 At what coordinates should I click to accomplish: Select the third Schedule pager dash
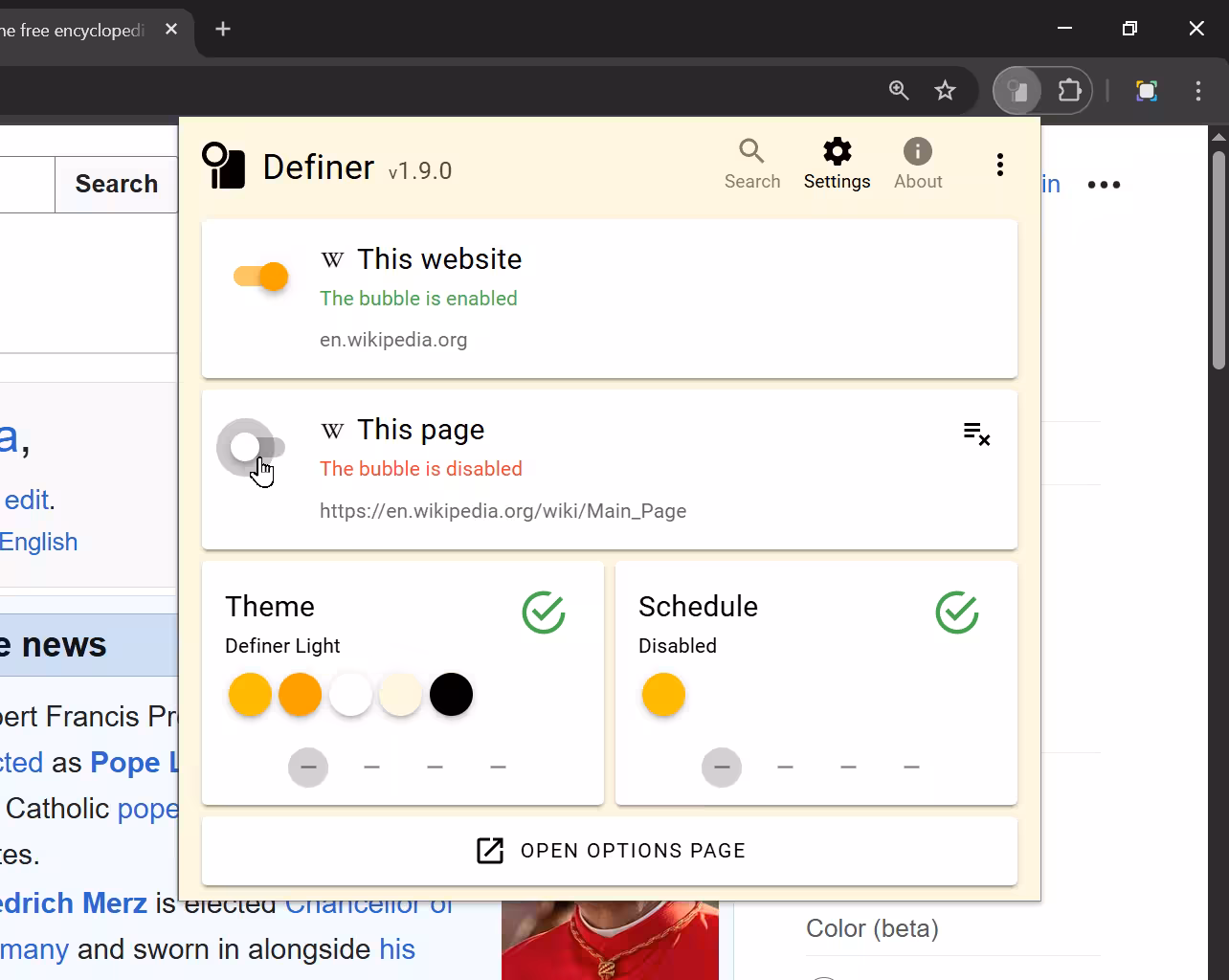(x=848, y=768)
